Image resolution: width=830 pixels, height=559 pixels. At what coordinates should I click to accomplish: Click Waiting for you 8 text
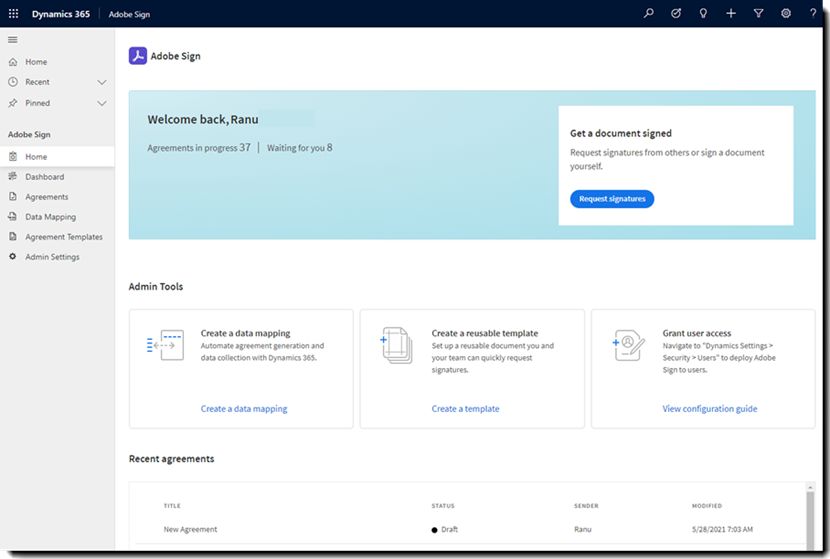click(x=300, y=148)
